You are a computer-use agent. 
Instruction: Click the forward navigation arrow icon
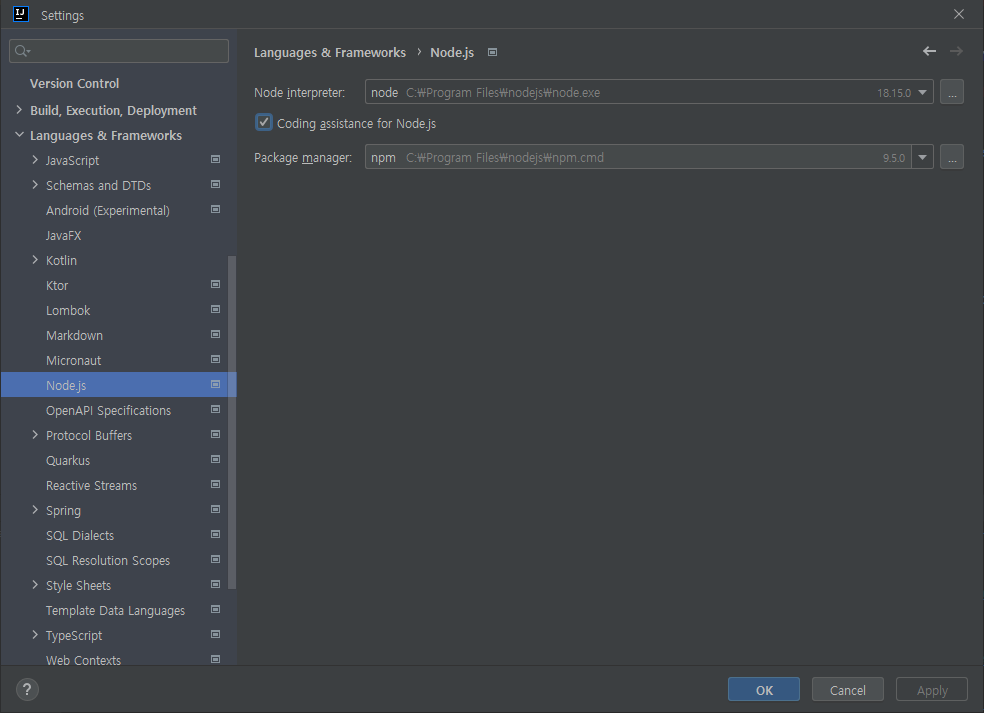click(956, 51)
